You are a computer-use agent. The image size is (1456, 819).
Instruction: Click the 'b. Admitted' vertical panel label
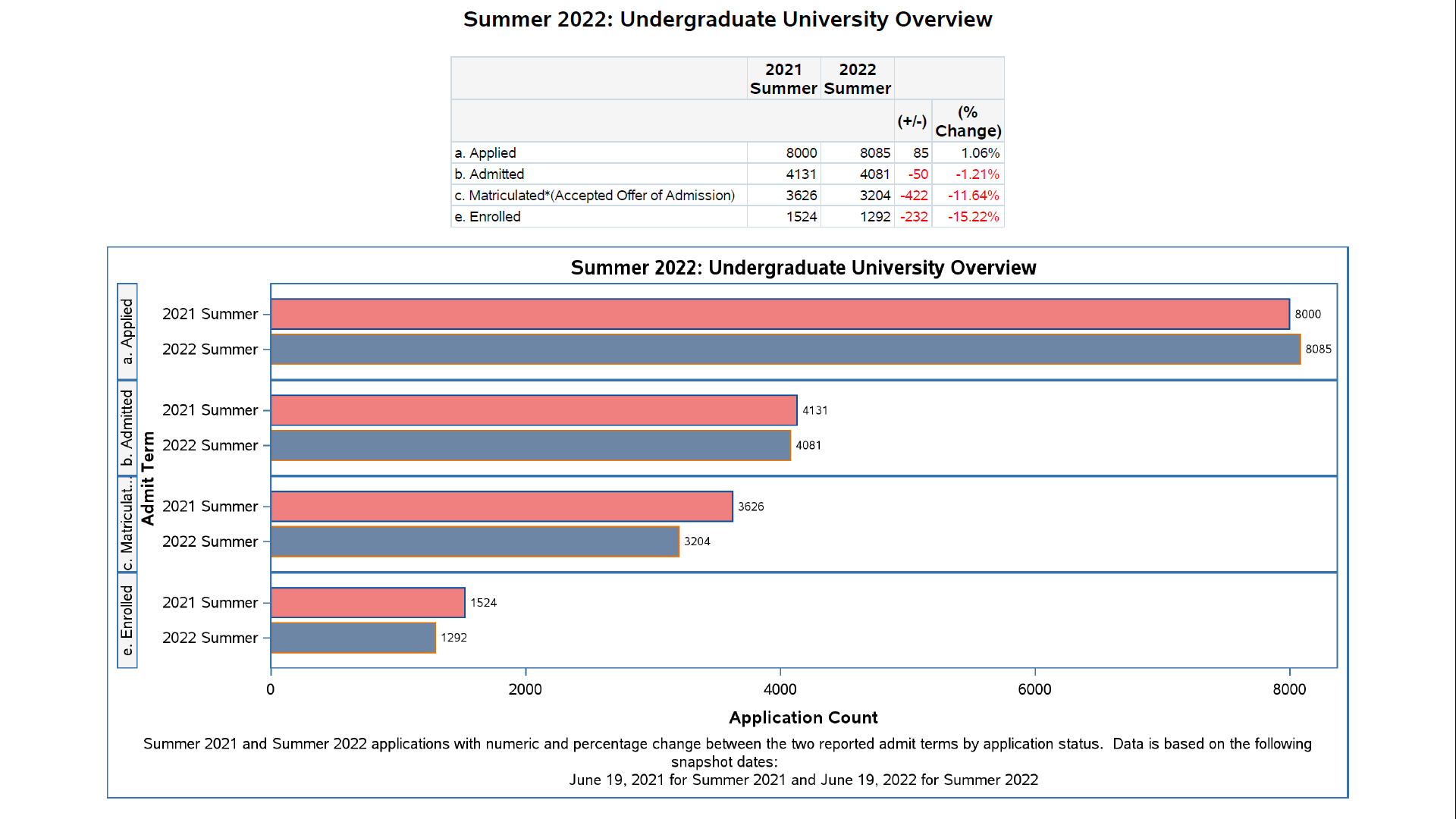[x=127, y=428]
